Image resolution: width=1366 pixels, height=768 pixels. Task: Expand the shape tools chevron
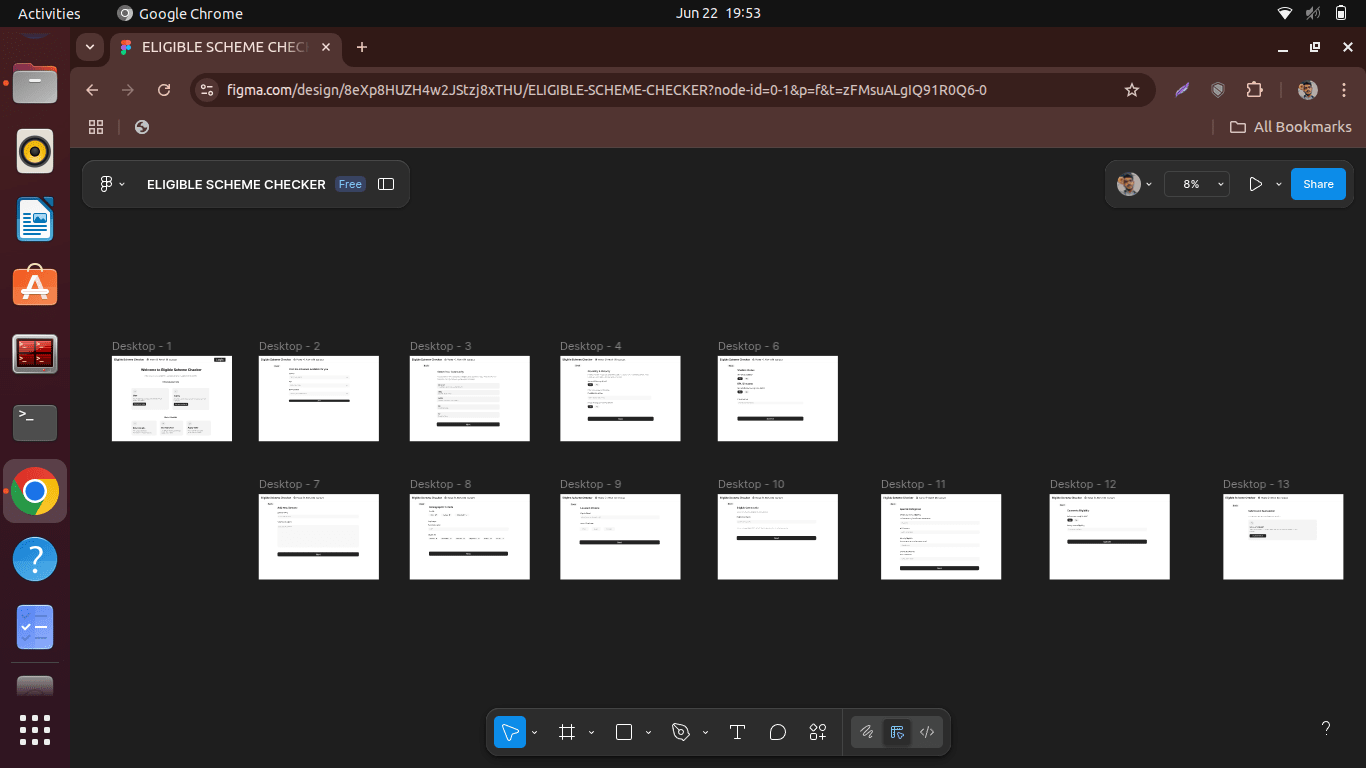click(x=648, y=733)
